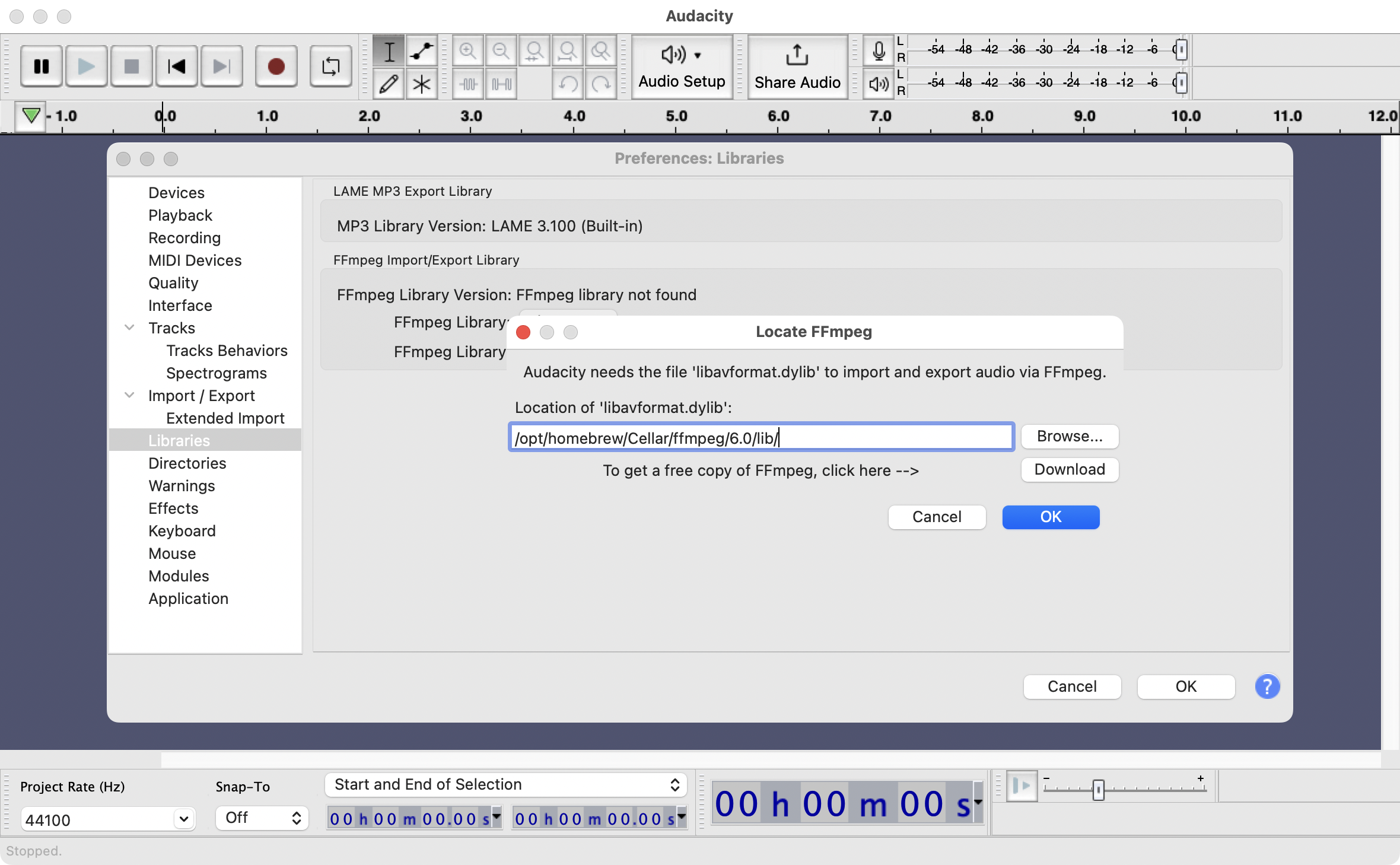Image resolution: width=1400 pixels, height=865 pixels.
Task: Click the Browse button in Locate FFmpeg
Action: (1070, 436)
